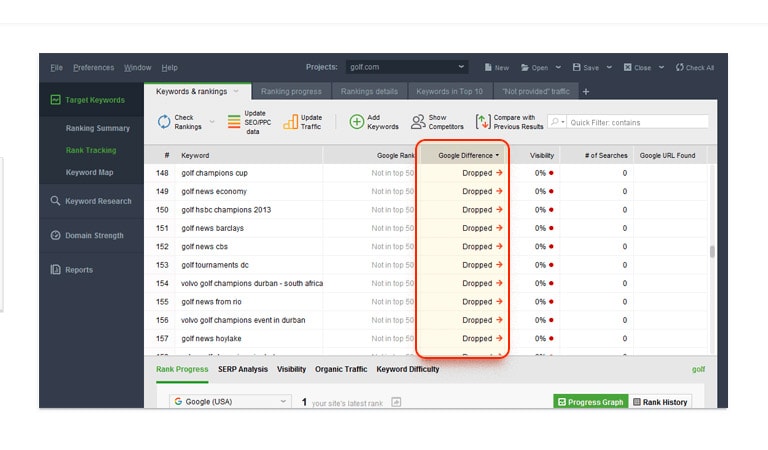
Task: Open the Target Keywords sidebar module
Action: 92,100
